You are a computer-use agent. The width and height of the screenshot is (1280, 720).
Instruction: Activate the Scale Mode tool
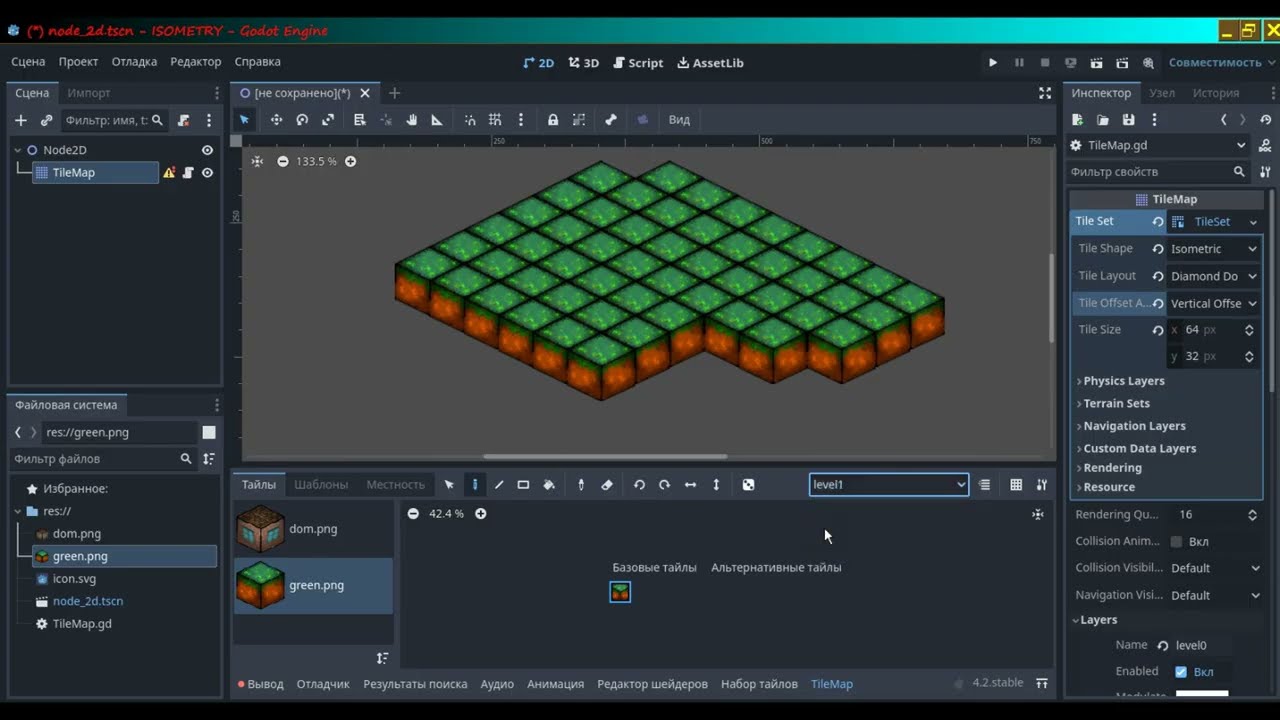(328, 119)
